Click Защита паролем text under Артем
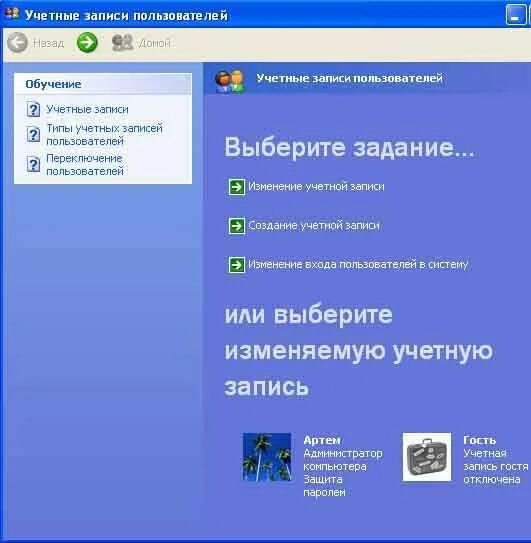The height and width of the screenshot is (543, 531). pyautogui.click(x=324, y=486)
